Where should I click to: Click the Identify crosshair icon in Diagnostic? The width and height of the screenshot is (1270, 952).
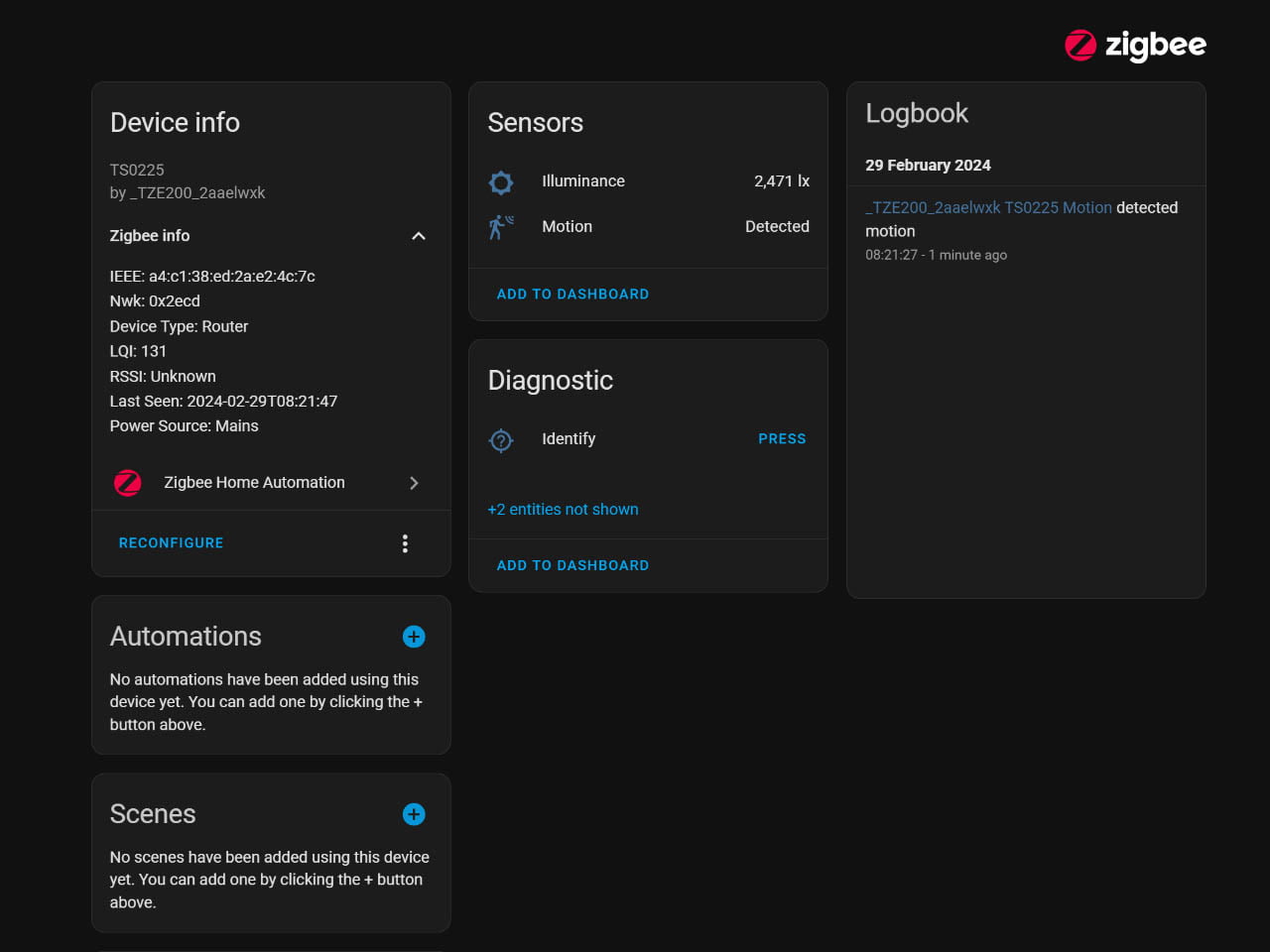tap(501, 439)
